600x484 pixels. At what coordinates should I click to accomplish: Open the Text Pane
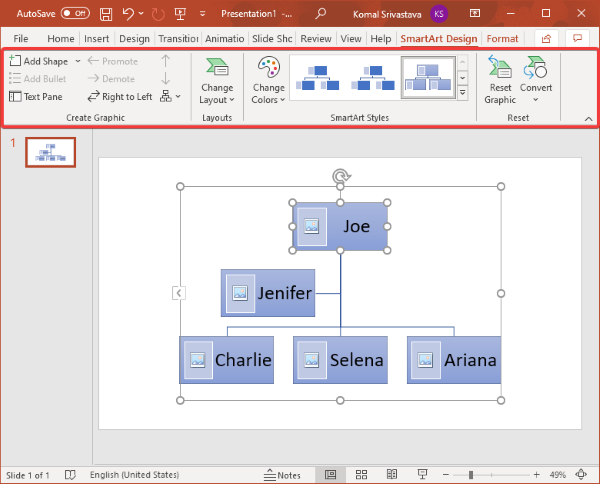click(x=38, y=97)
